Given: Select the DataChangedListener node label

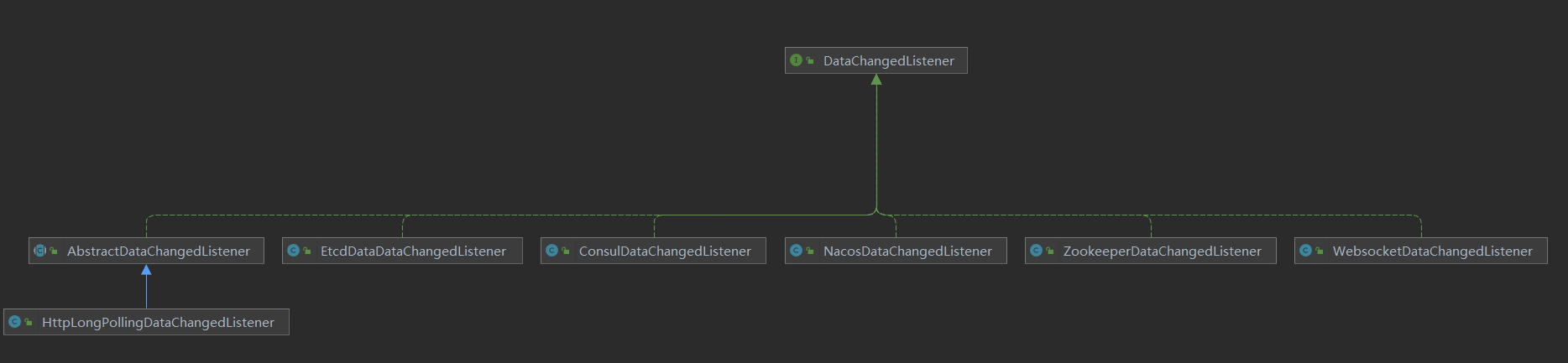Looking at the screenshot, I should 888,60.
